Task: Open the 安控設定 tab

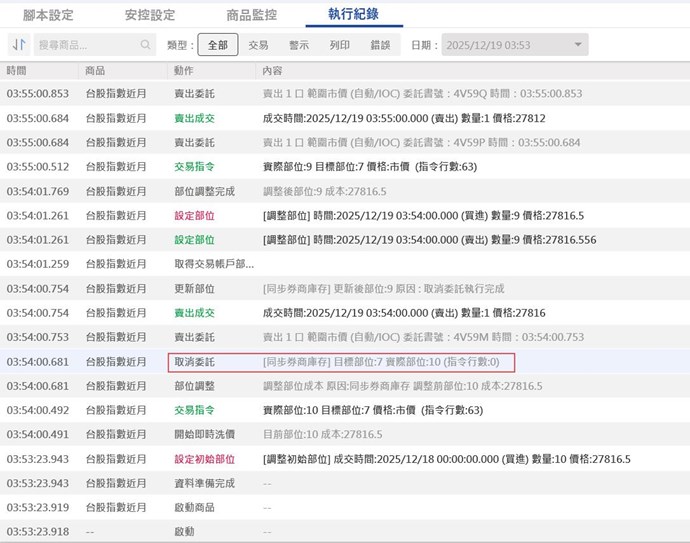Action: pyautogui.click(x=150, y=15)
